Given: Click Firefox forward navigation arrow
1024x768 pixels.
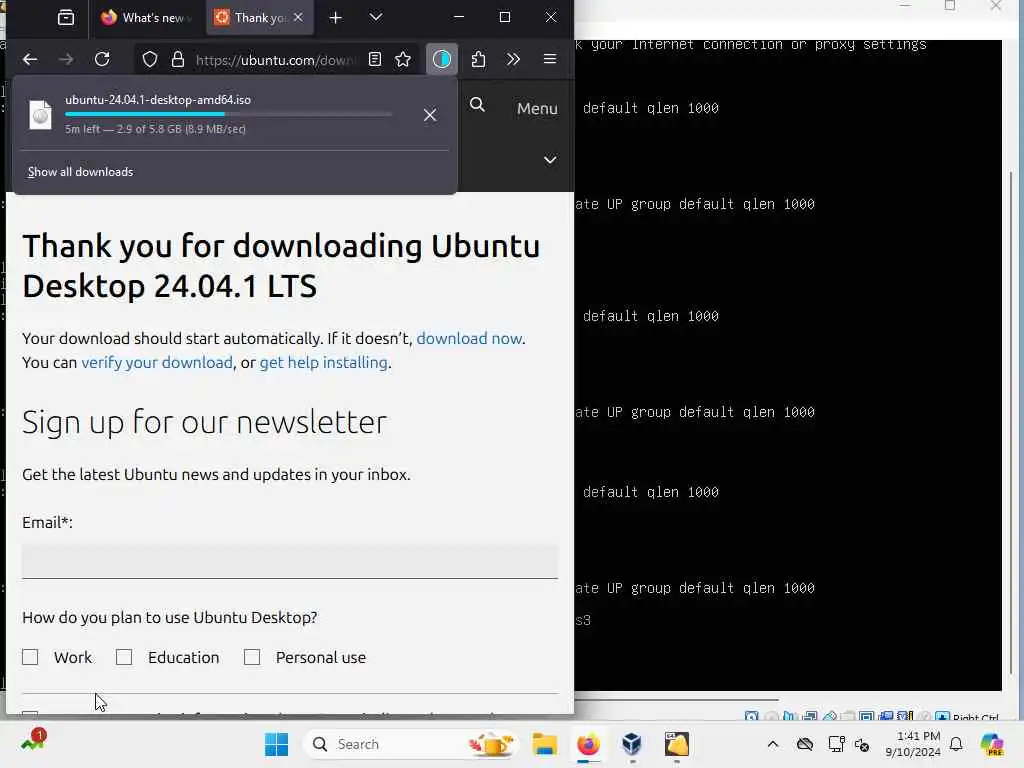Looking at the screenshot, I should [x=66, y=59].
